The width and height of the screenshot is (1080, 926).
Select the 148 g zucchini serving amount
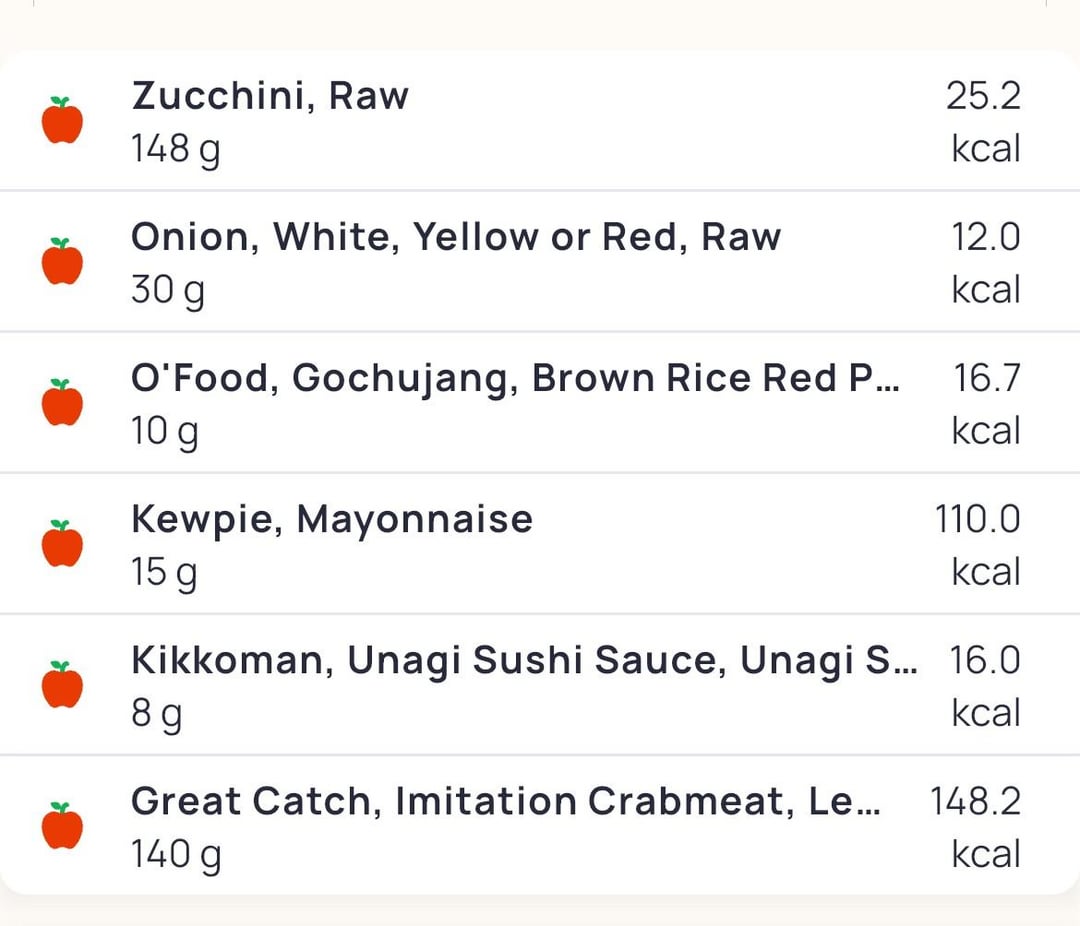coord(176,150)
